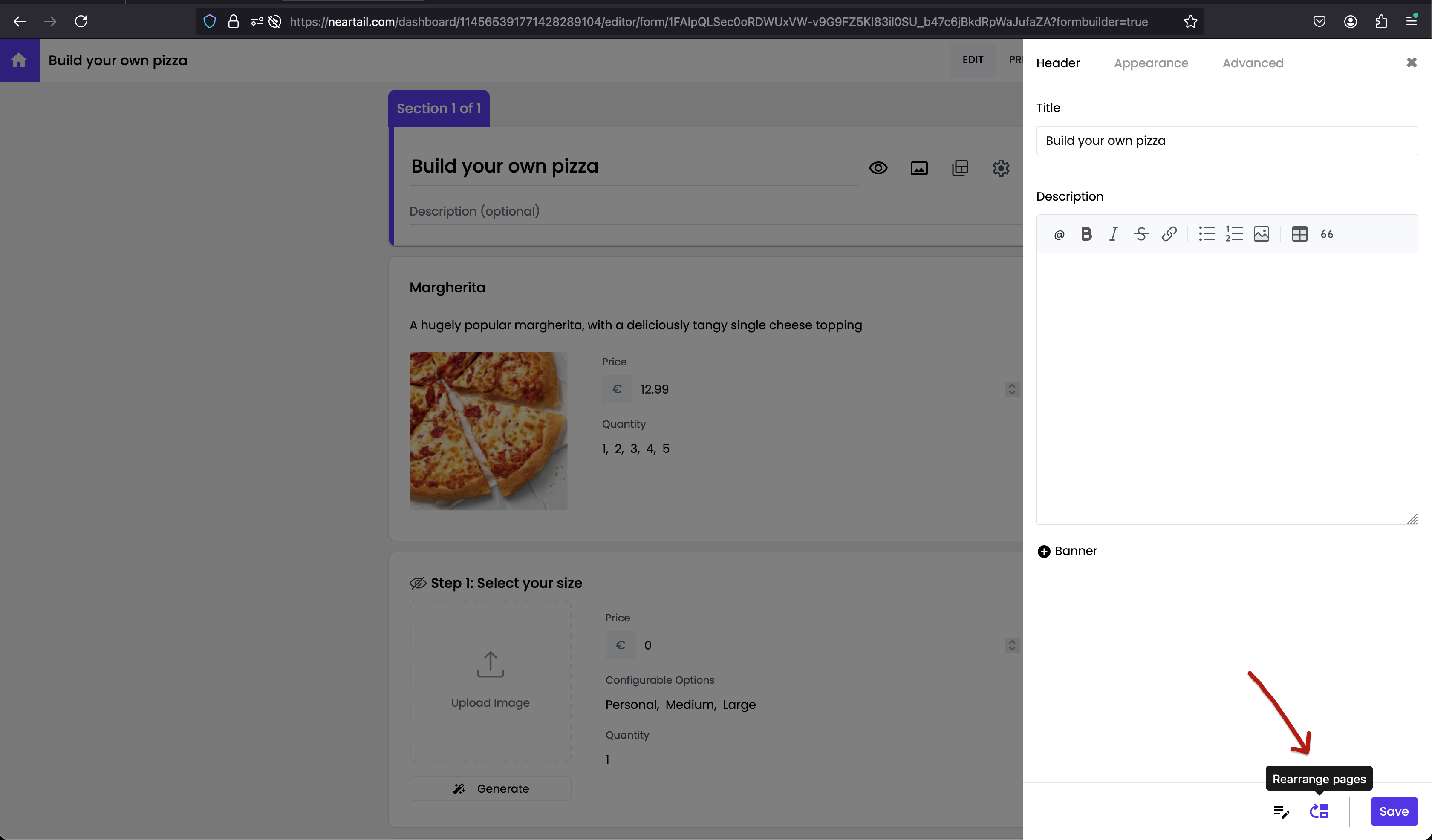Click the Title input field
Viewport: 1432px width, 840px height.
coord(1226,141)
